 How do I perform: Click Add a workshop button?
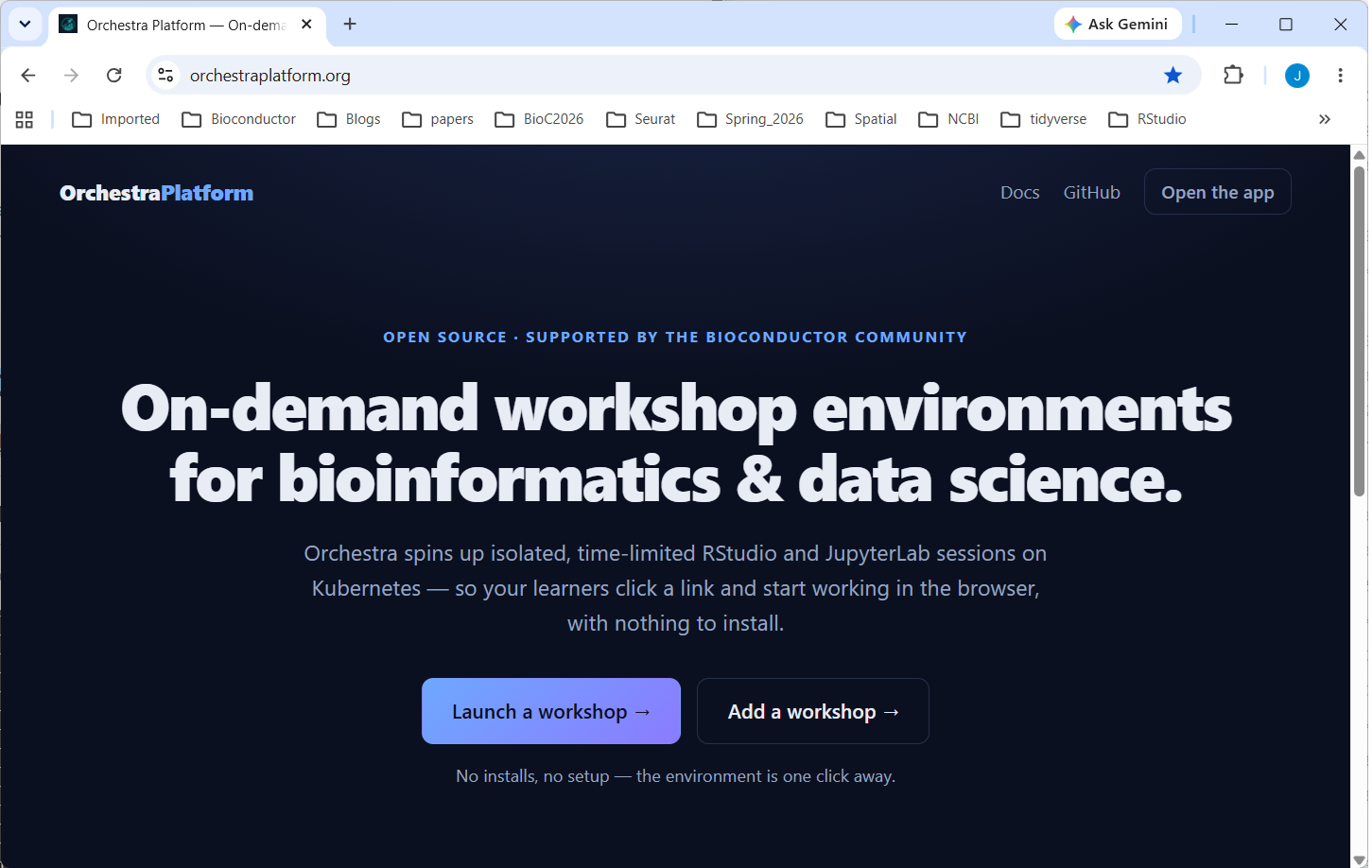click(x=813, y=711)
